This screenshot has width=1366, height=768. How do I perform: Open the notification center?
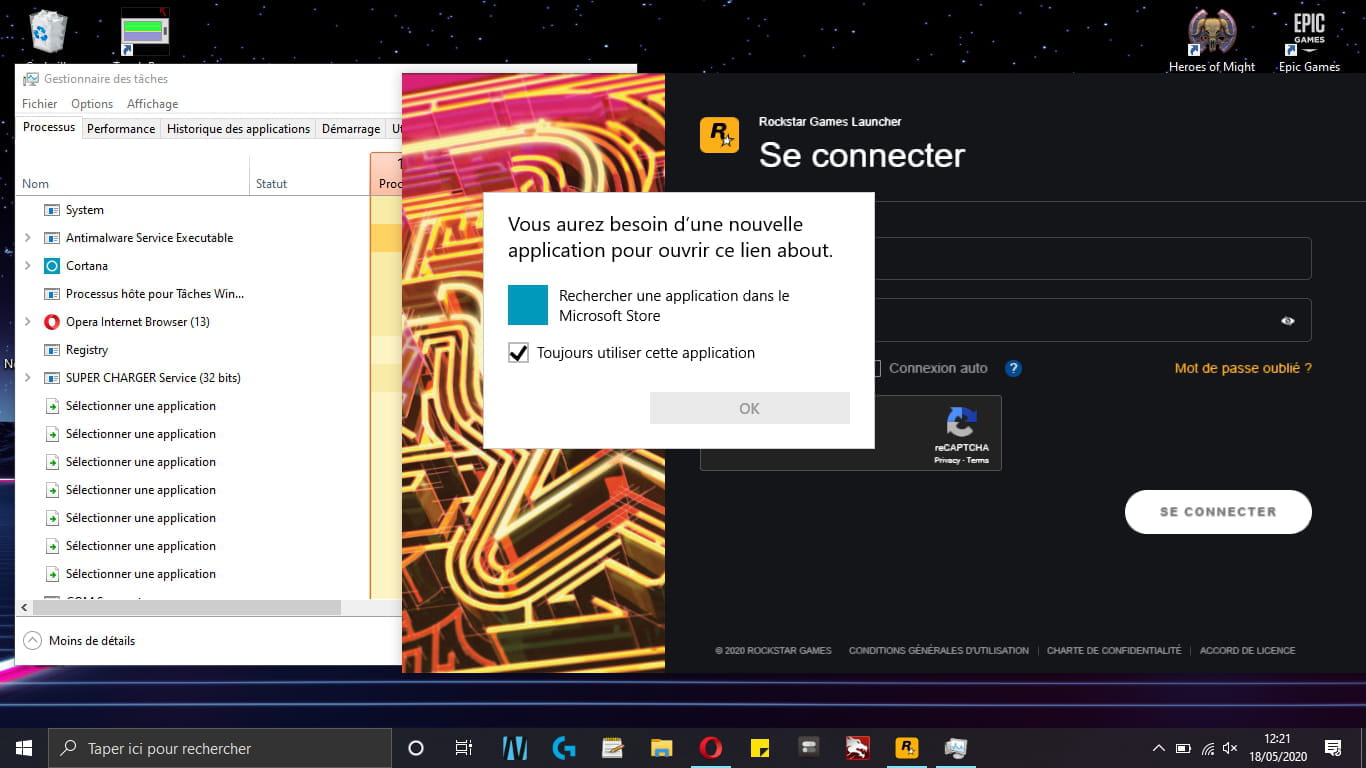[1333, 748]
